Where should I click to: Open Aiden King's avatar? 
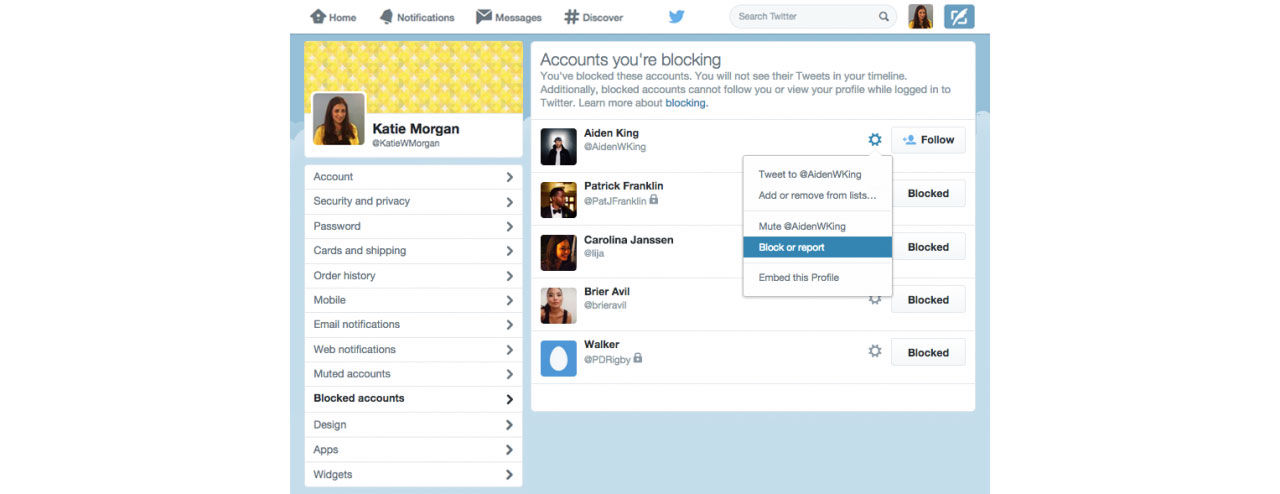[x=559, y=146]
